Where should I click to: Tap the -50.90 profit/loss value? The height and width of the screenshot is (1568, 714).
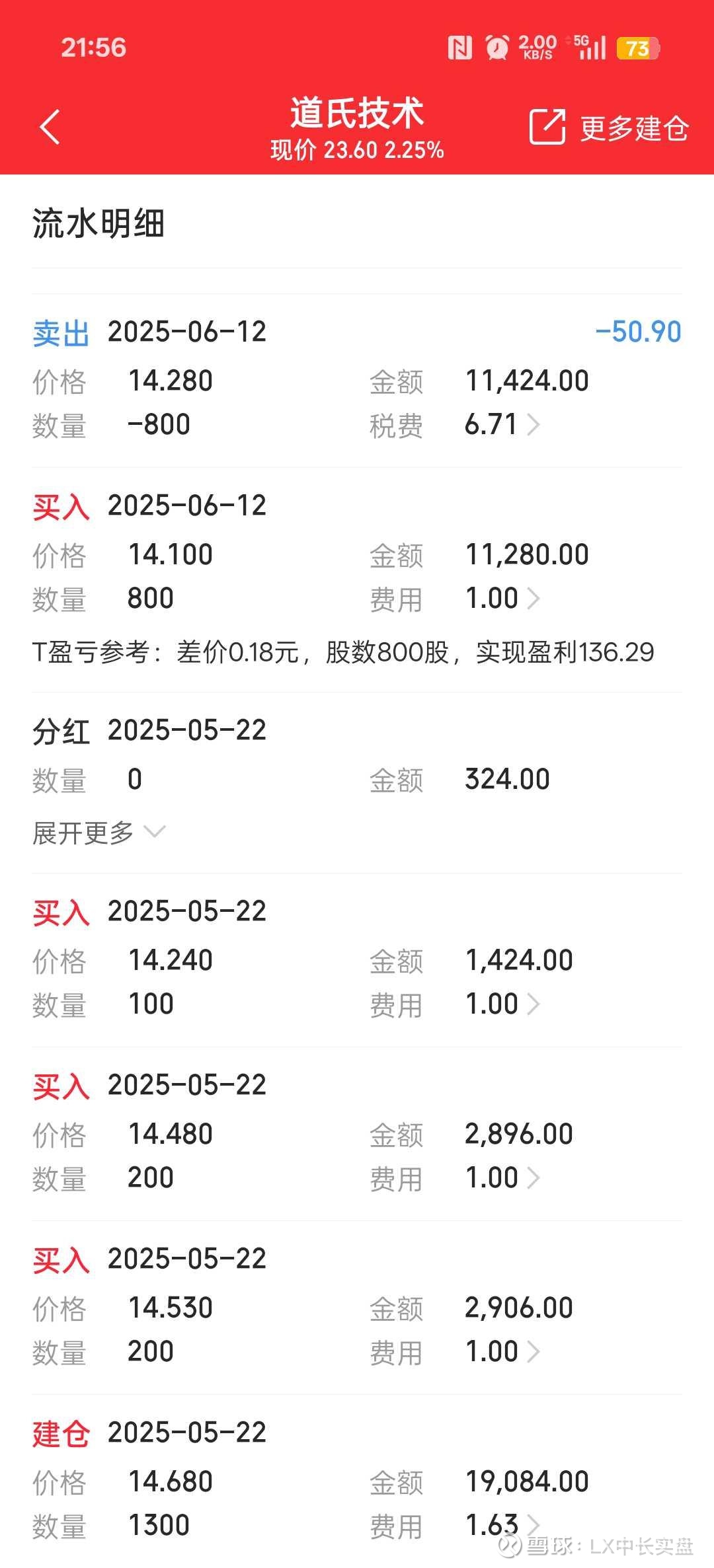tap(638, 332)
